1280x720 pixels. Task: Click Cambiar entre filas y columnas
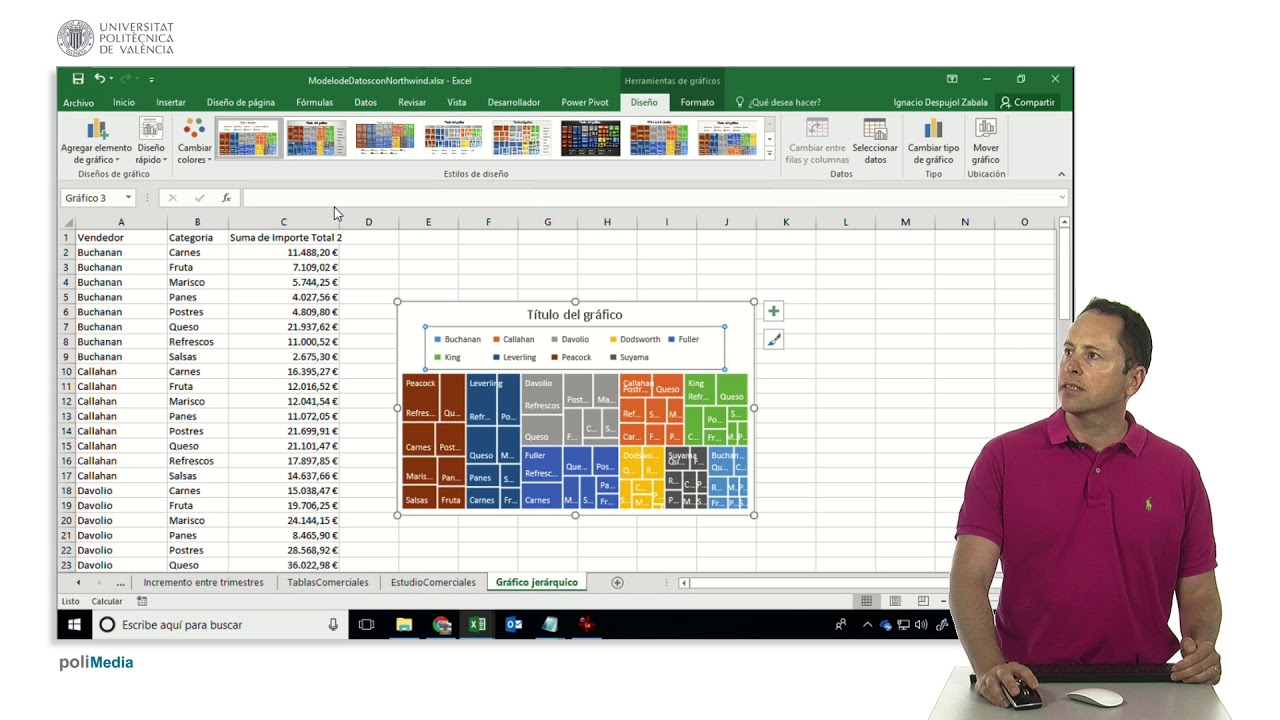click(x=817, y=141)
